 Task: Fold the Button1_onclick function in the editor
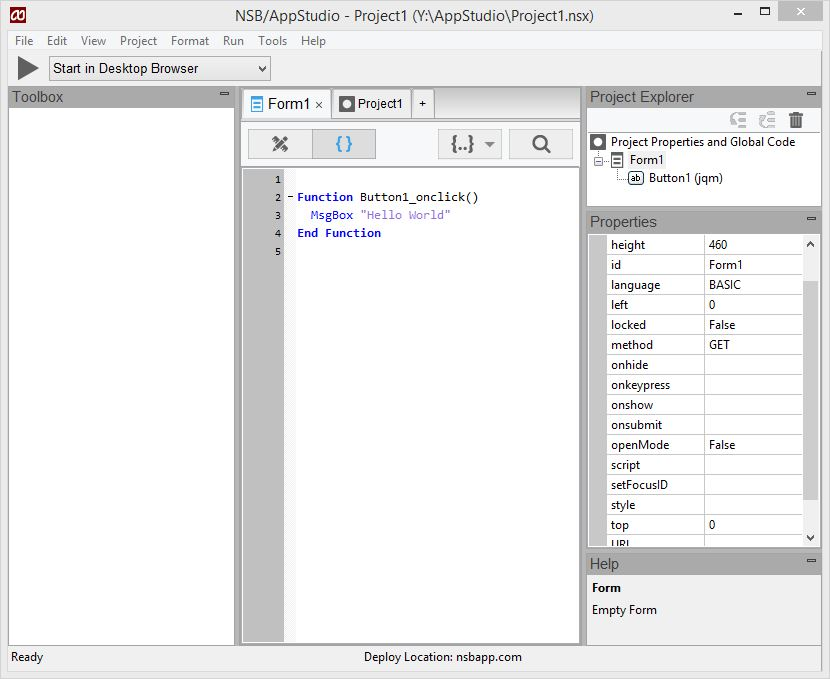290,197
